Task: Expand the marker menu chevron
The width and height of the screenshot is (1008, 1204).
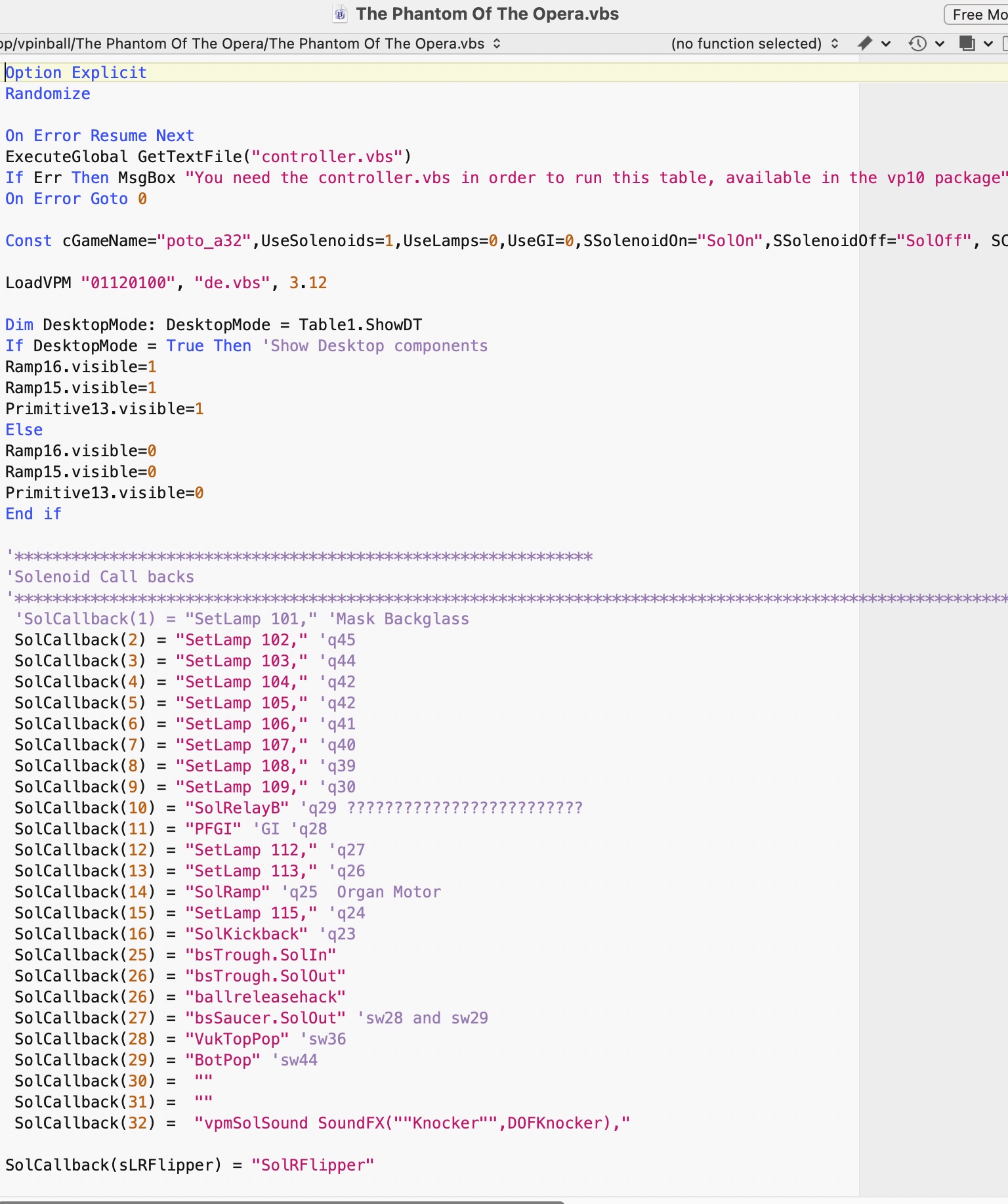Action: [886, 44]
